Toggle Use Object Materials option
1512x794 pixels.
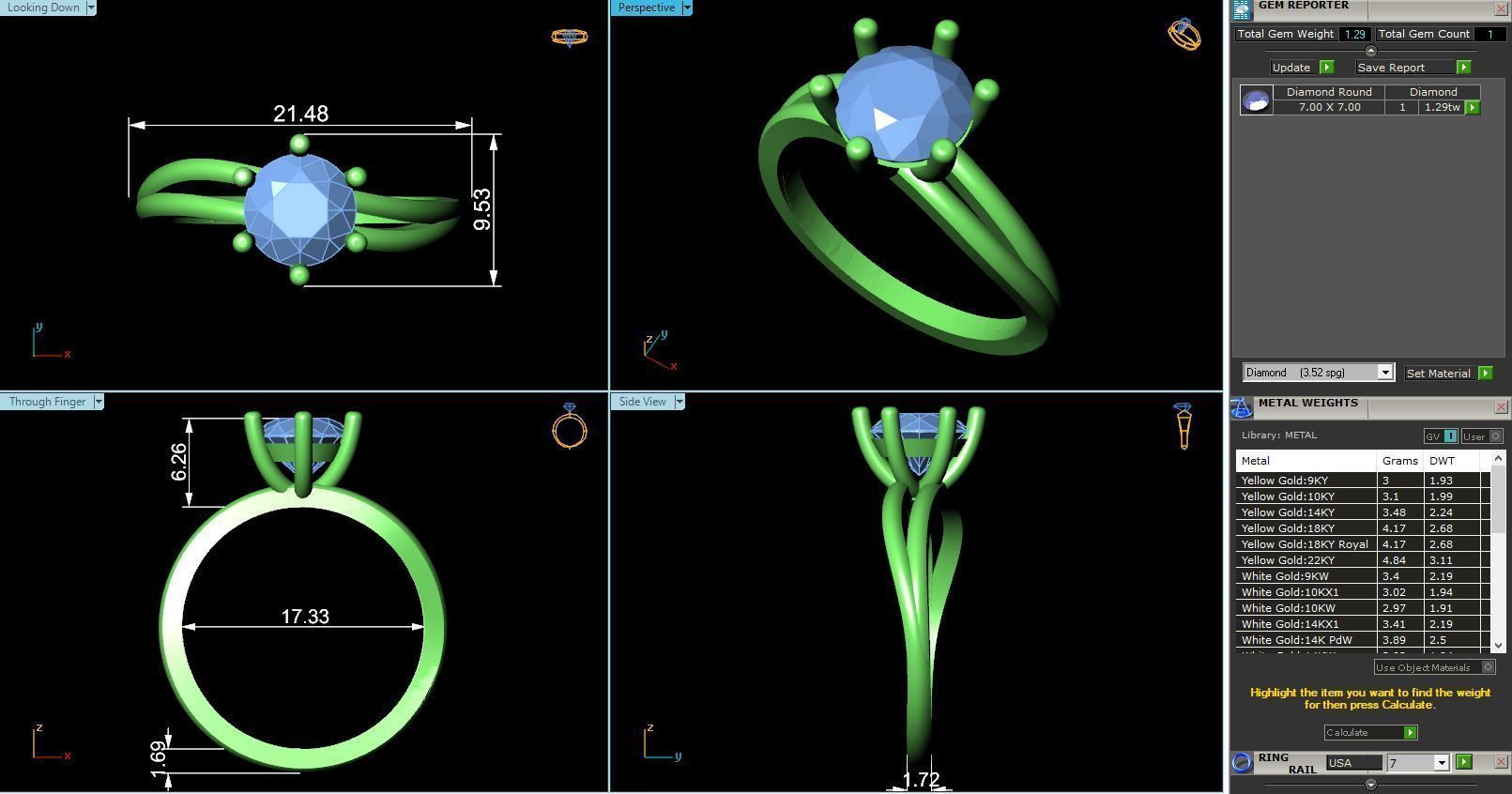click(1434, 667)
